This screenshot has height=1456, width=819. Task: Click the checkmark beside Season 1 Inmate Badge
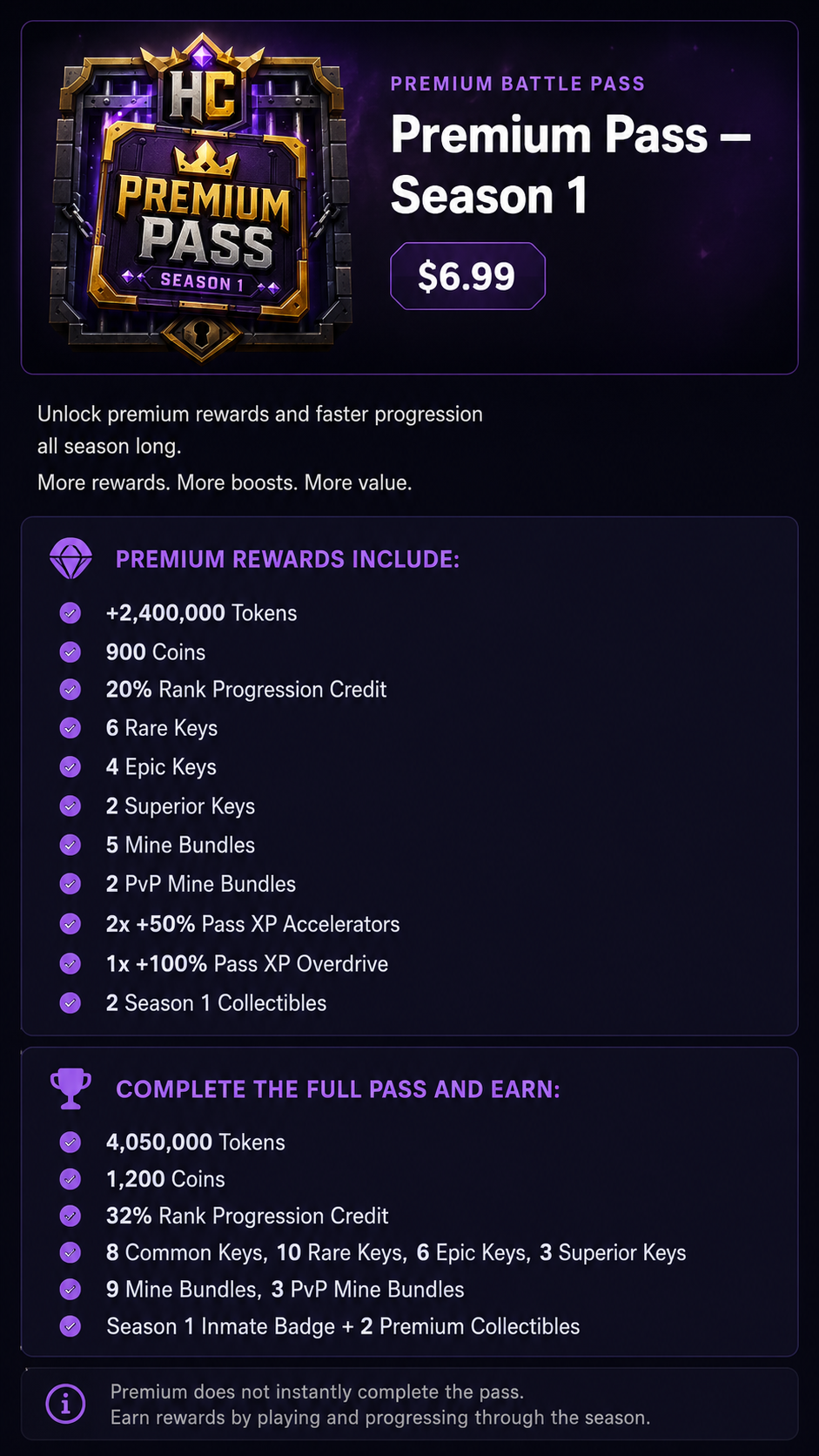70,1326
